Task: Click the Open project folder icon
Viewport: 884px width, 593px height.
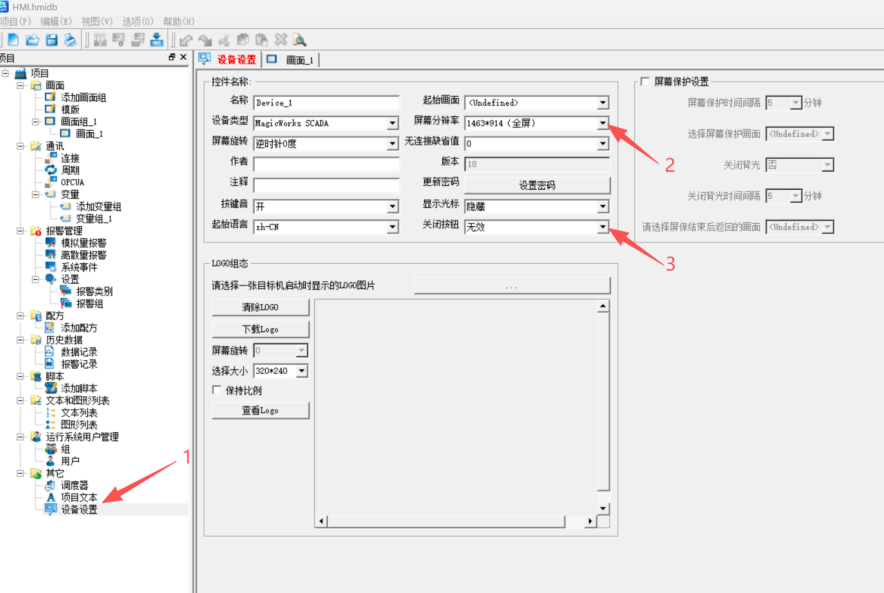Action: 32,39
